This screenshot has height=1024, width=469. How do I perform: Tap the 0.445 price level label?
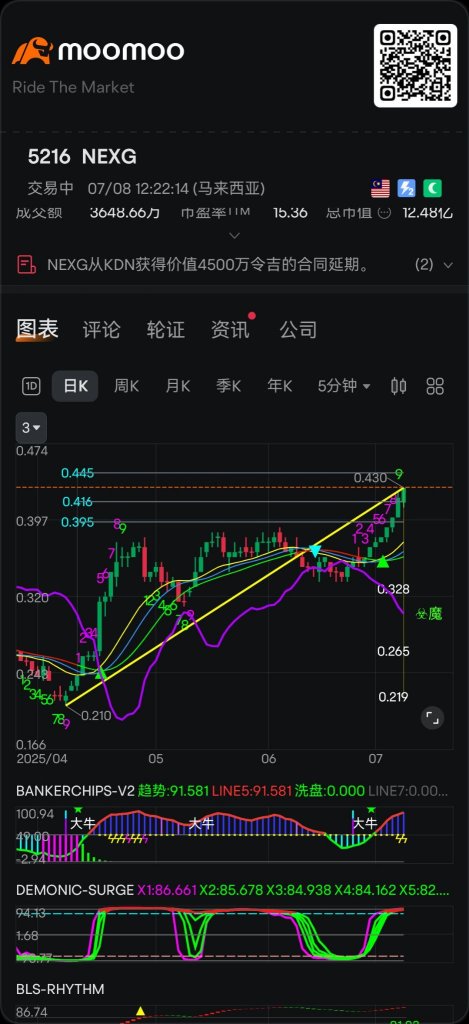point(78,473)
